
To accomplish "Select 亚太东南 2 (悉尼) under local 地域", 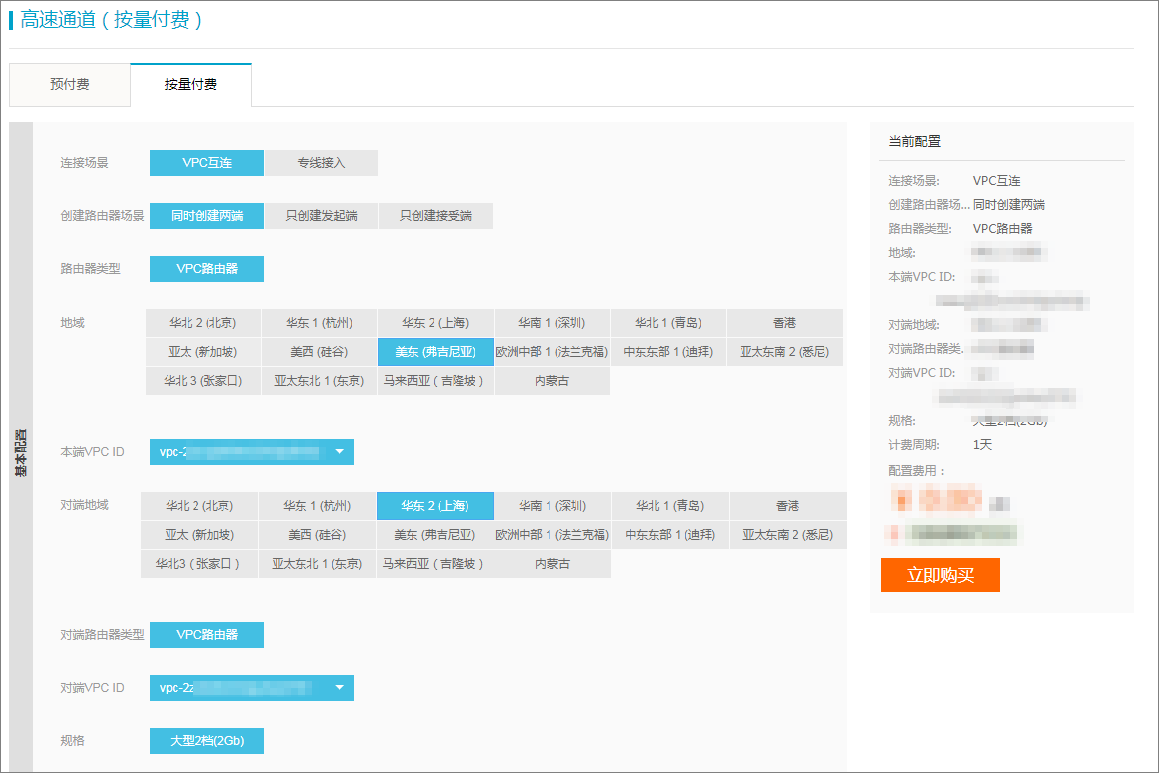I will coord(784,352).
